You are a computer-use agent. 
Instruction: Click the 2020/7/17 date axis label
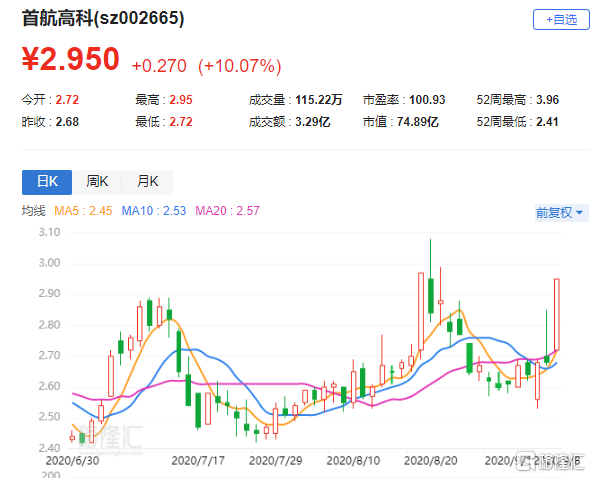[x=198, y=461]
